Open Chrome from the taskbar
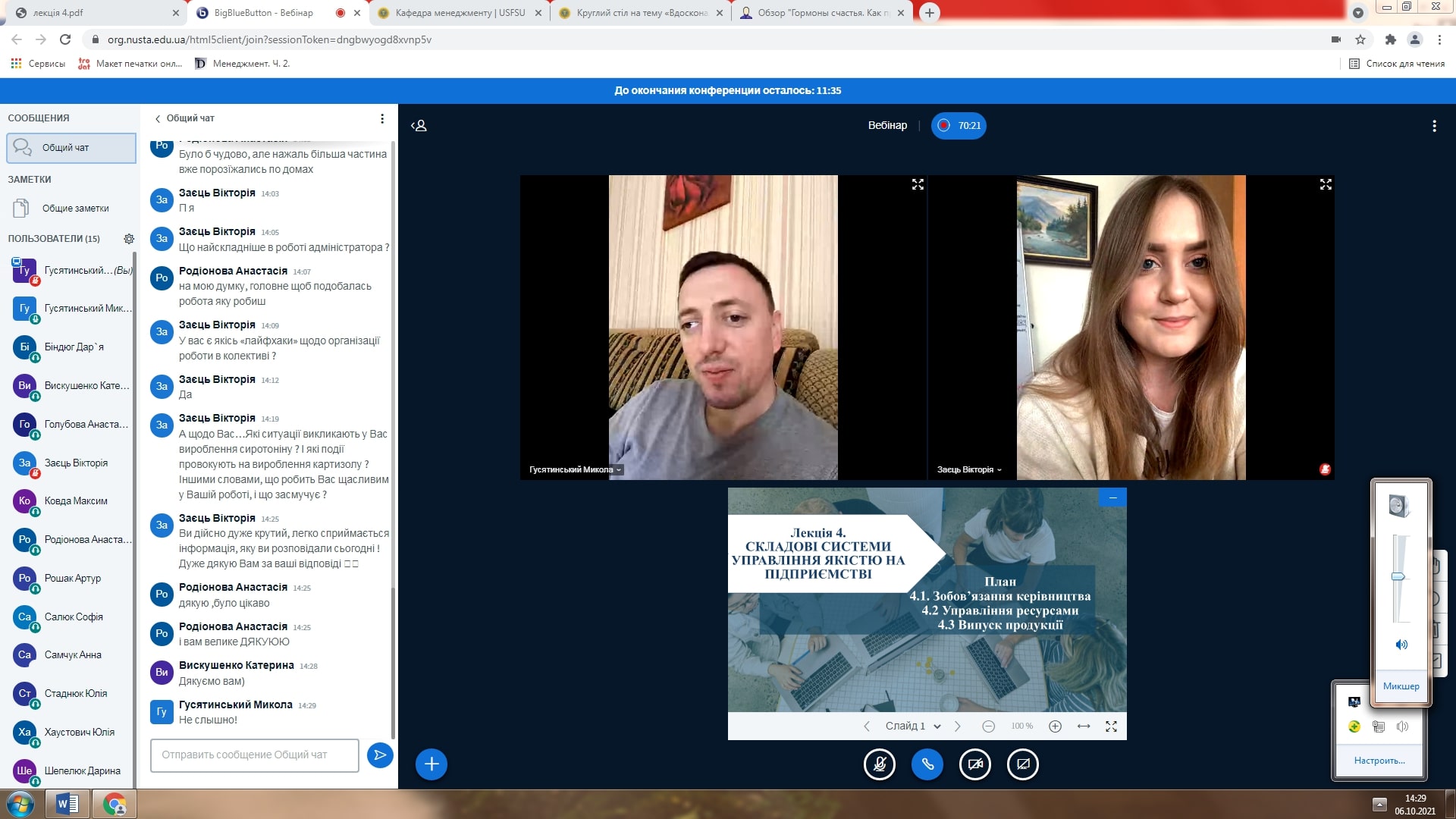This screenshot has height=819, width=1456. [115, 804]
